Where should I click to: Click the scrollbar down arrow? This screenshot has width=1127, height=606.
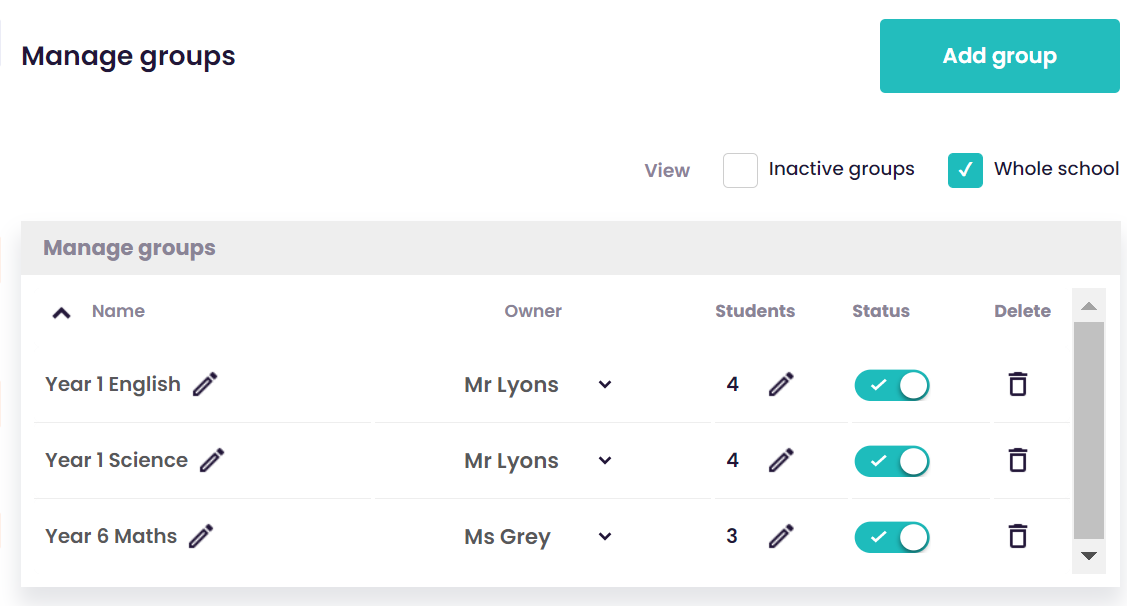click(1089, 556)
